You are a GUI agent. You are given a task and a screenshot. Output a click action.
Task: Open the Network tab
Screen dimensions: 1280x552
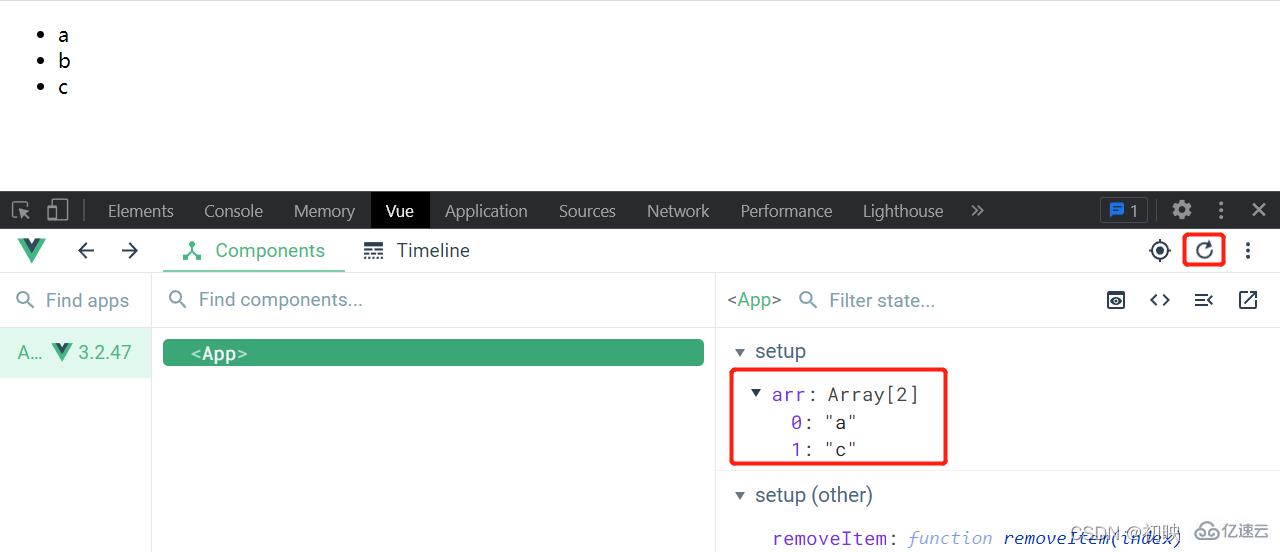(678, 211)
